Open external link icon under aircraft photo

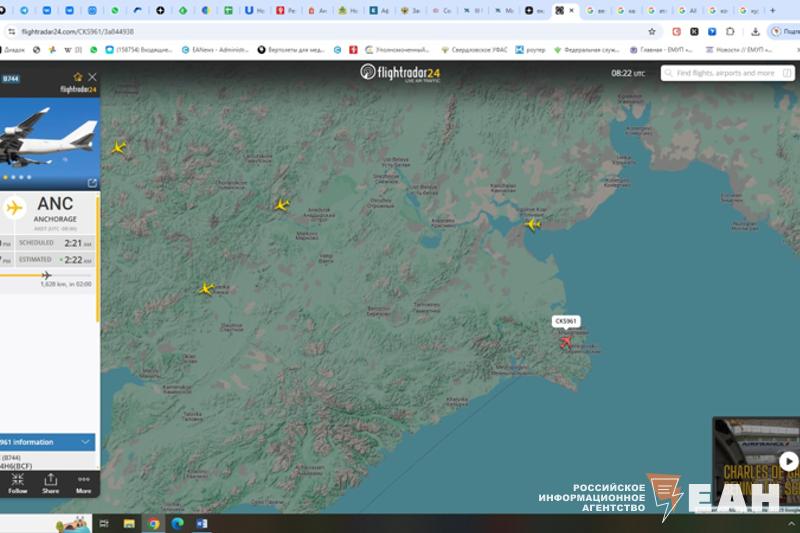[x=92, y=183]
